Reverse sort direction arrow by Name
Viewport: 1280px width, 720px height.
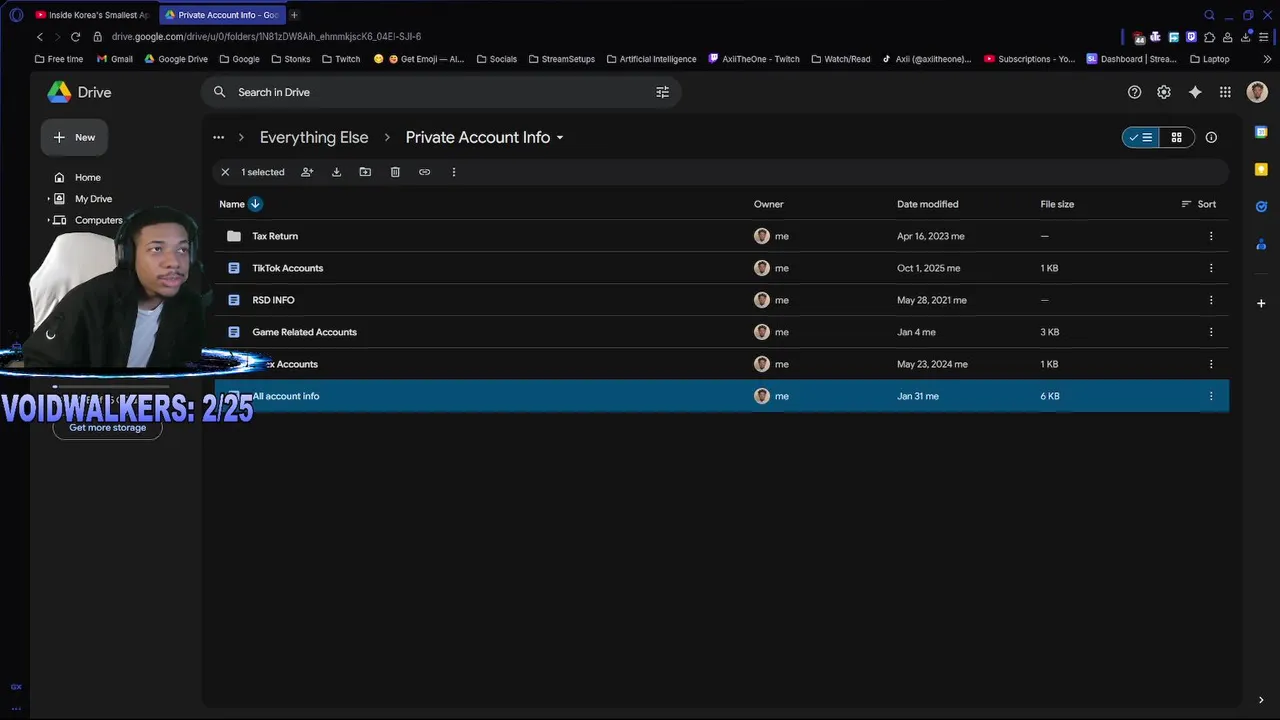pyautogui.click(x=255, y=204)
